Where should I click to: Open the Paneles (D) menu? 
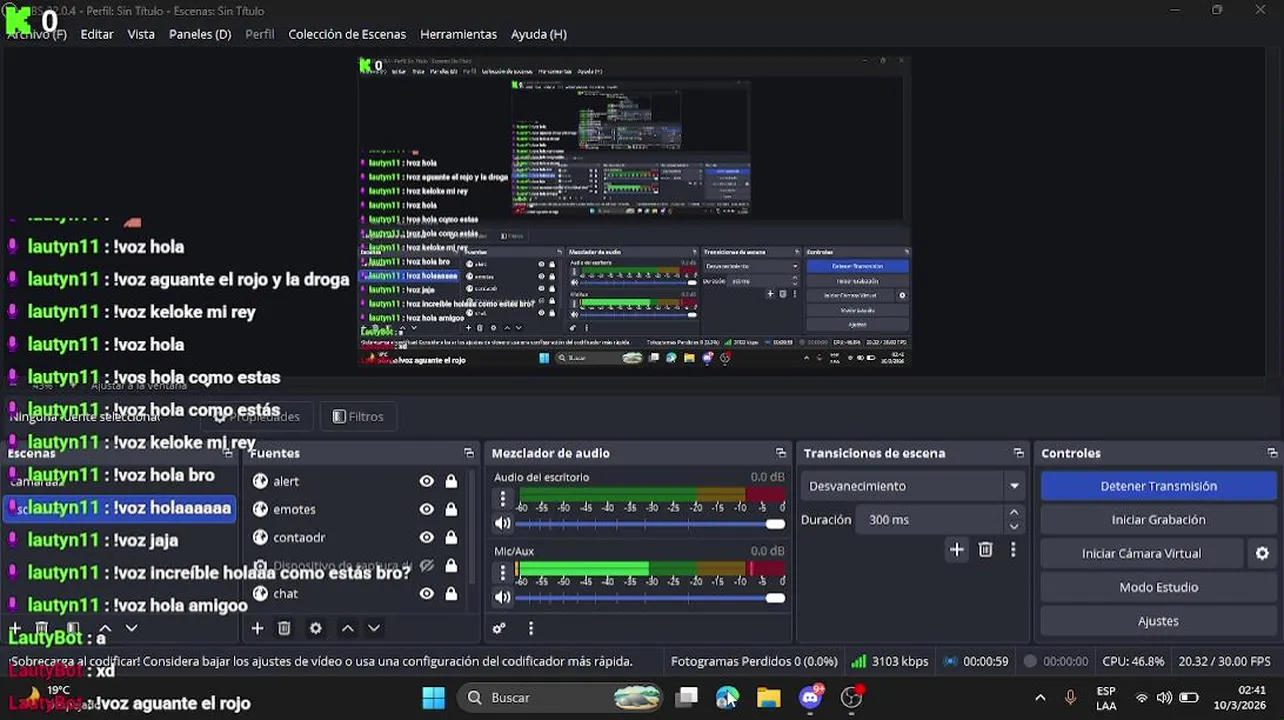tap(200, 34)
